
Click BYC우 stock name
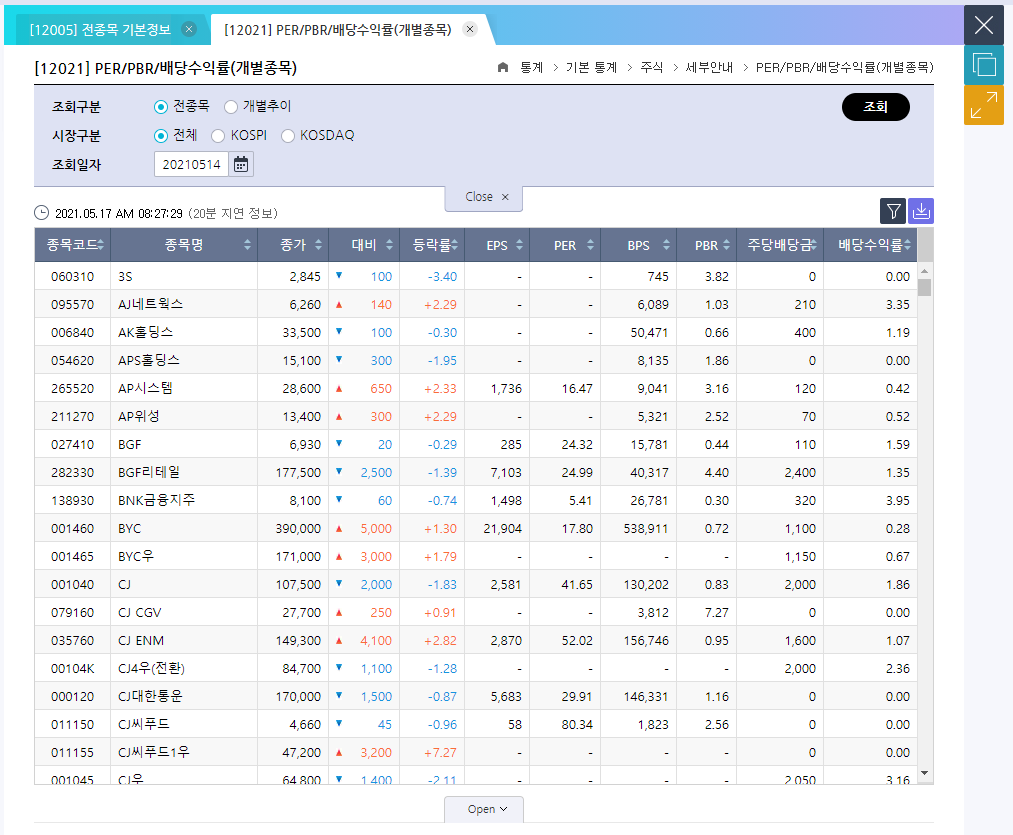coord(136,556)
